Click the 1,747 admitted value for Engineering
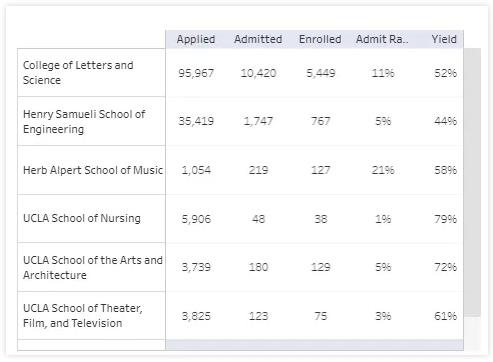Viewport: 493px width, 362px height. click(258, 121)
